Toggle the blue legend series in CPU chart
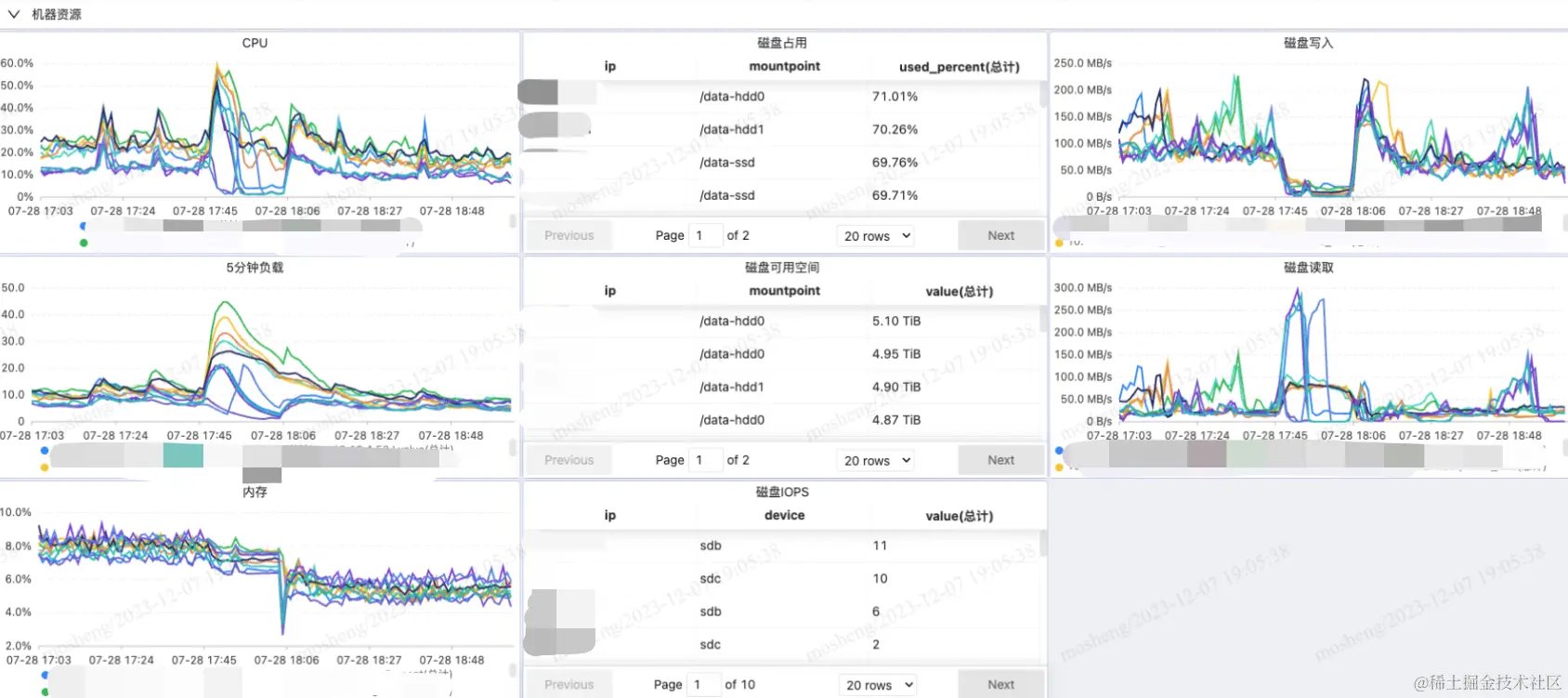 click(x=84, y=226)
